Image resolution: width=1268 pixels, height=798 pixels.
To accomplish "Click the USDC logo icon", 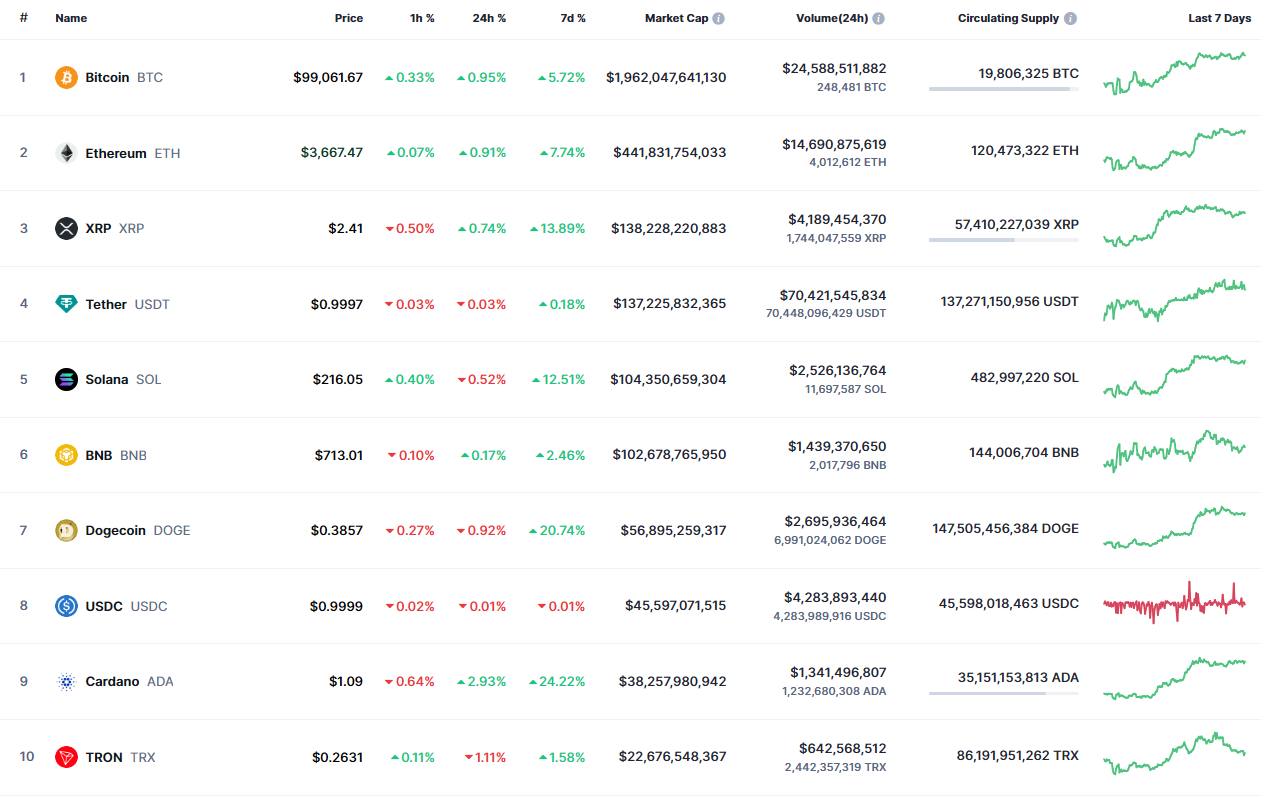I will 66,606.
